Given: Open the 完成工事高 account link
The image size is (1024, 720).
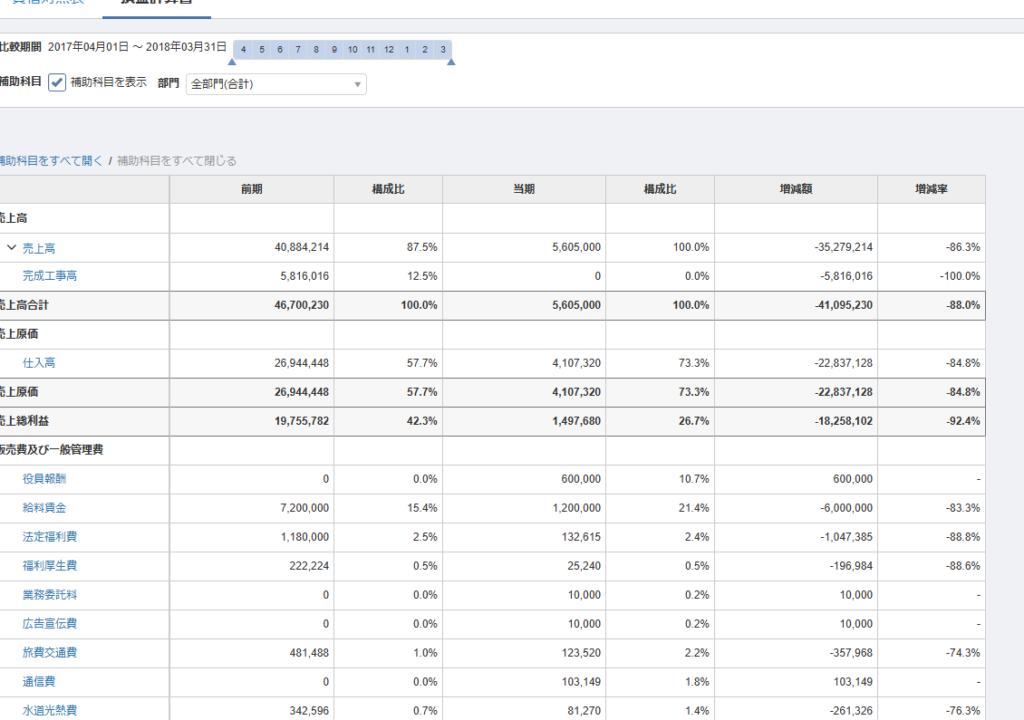Looking at the screenshot, I should [x=50, y=276].
